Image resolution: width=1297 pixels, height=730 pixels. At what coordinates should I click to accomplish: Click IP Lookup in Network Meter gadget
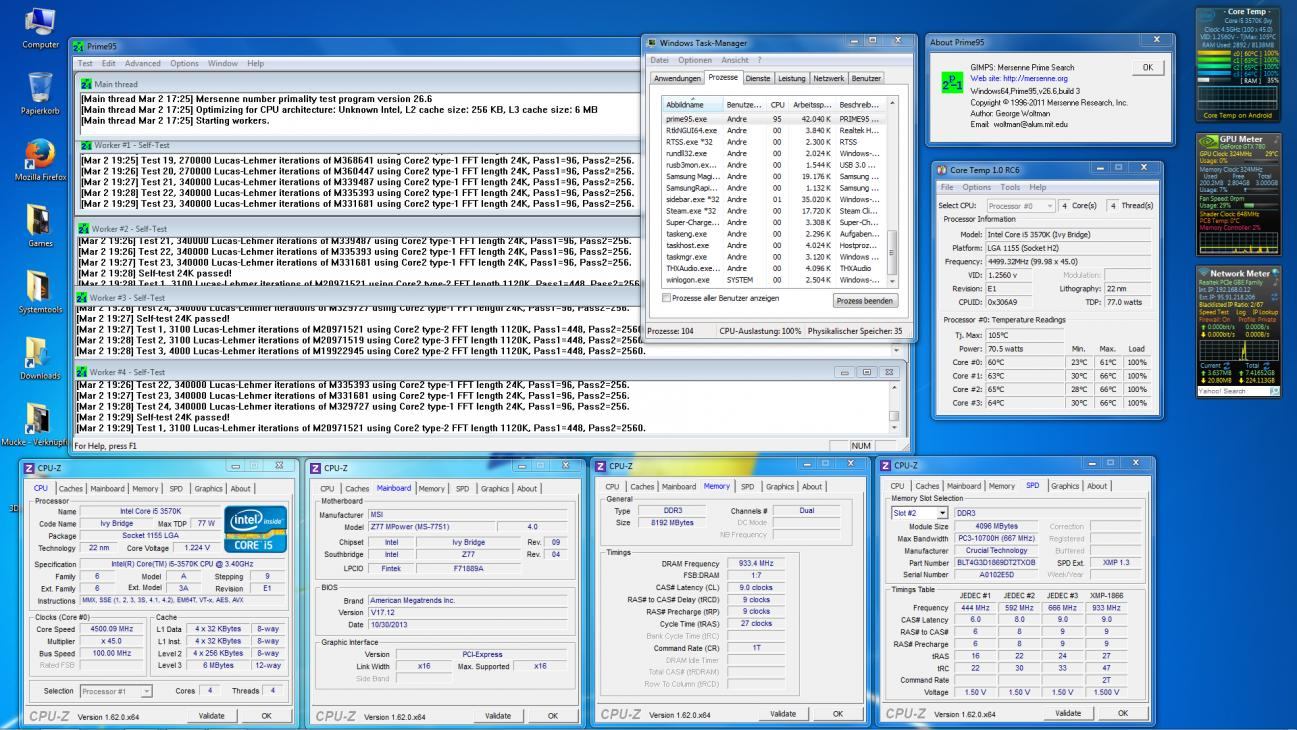1267,310
